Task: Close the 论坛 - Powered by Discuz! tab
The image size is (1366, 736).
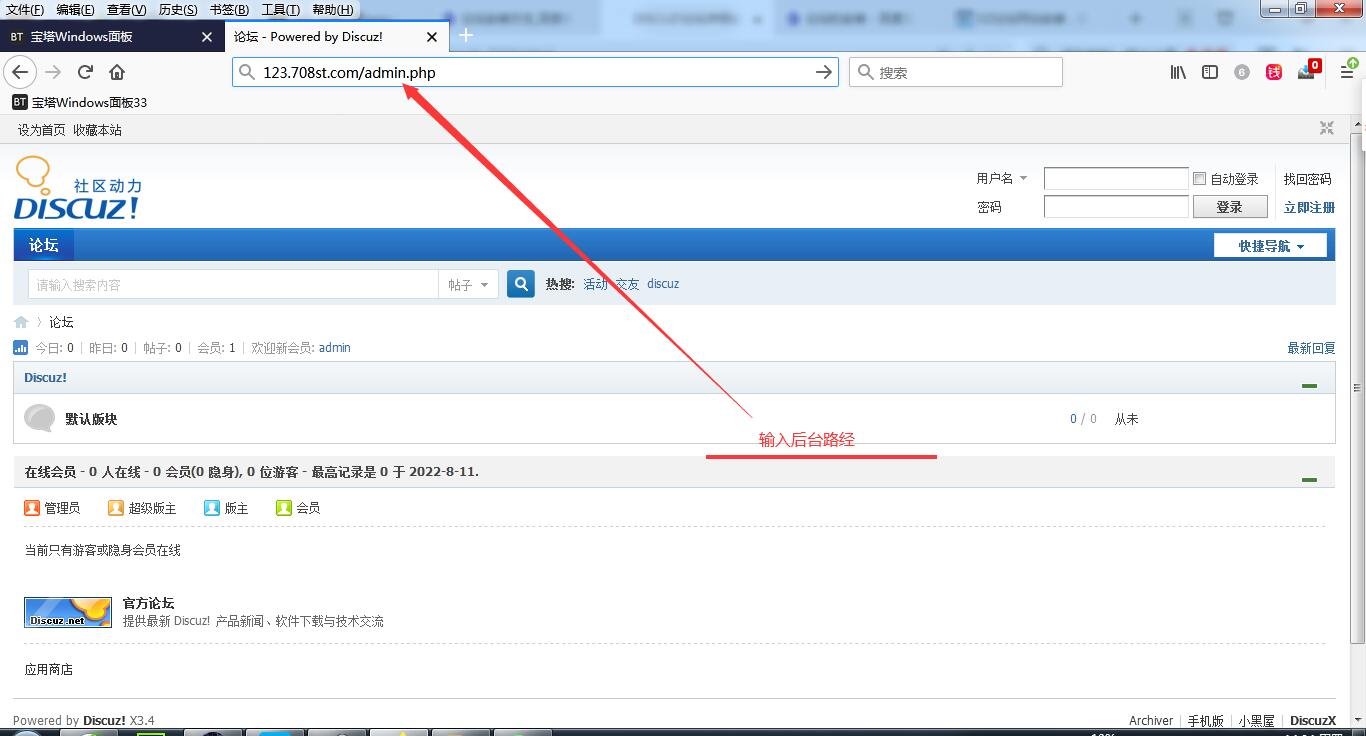Action: click(x=432, y=37)
